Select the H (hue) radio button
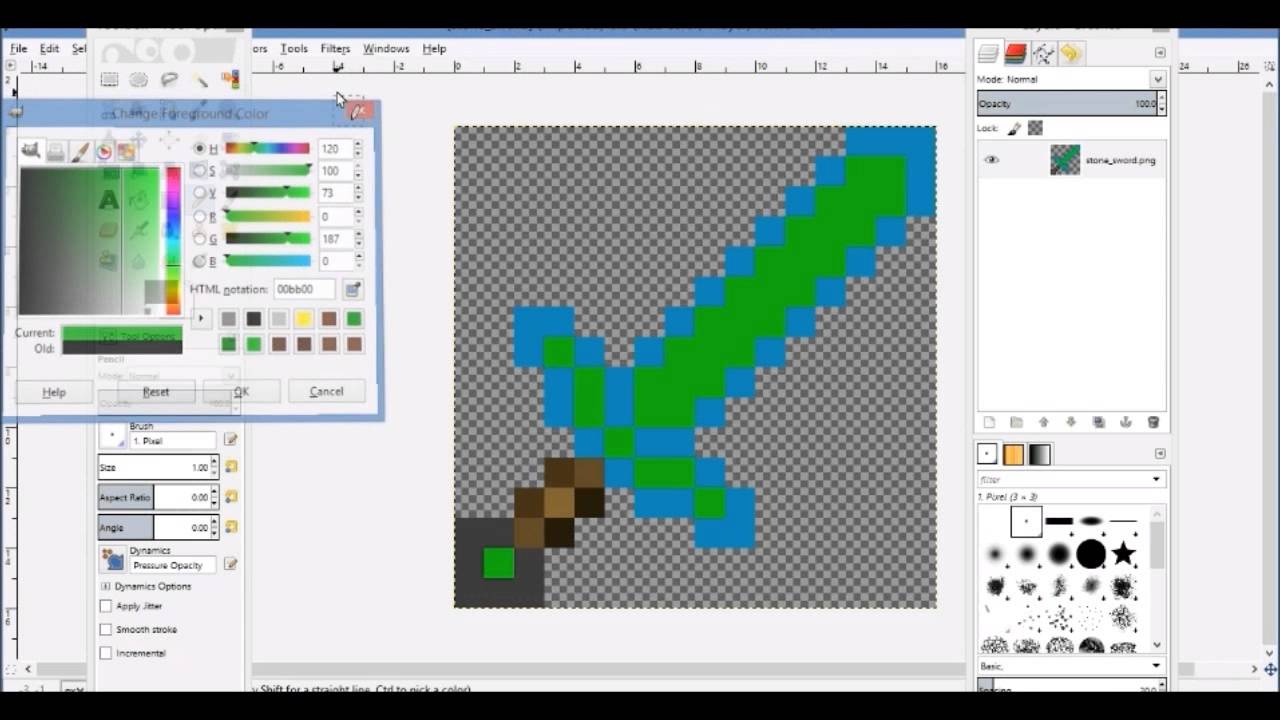The image size is (1280, 720). pos(199,149)
